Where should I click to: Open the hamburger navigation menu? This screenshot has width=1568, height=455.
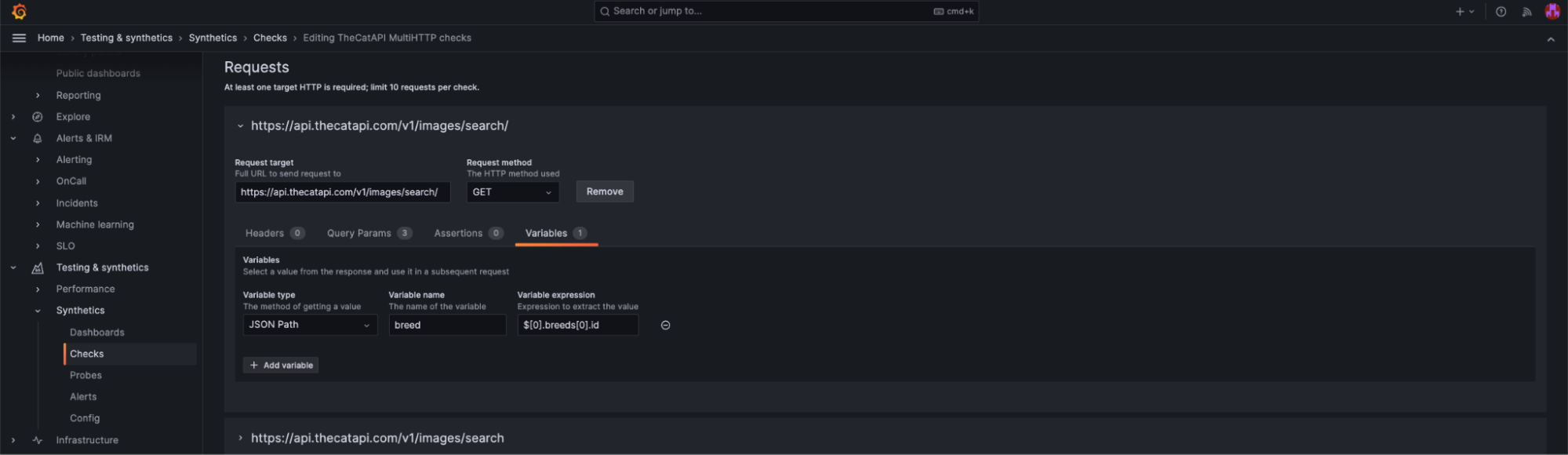pyautogui.click(x=20, y=38)
